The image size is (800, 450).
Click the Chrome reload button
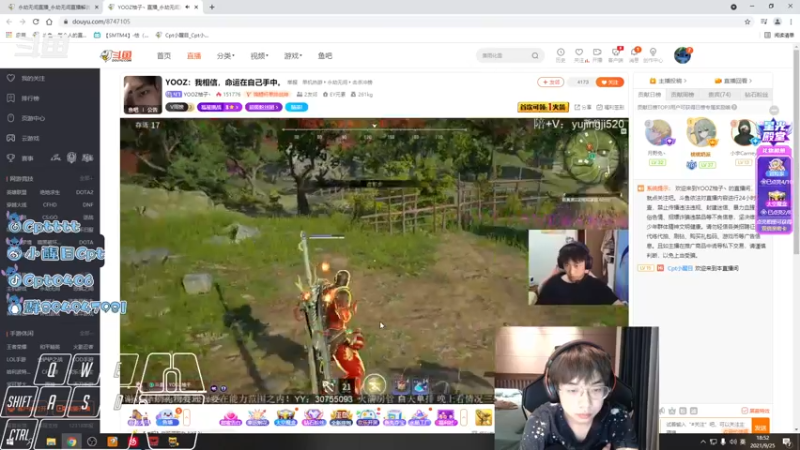[x=36, y=21]
